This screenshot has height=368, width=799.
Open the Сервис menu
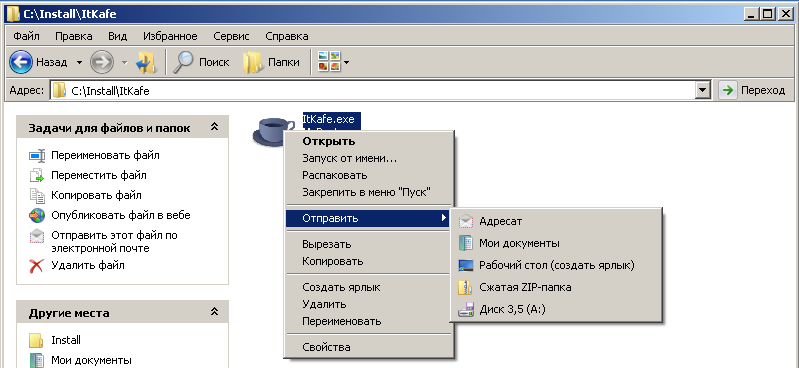(x=231, y=36)
